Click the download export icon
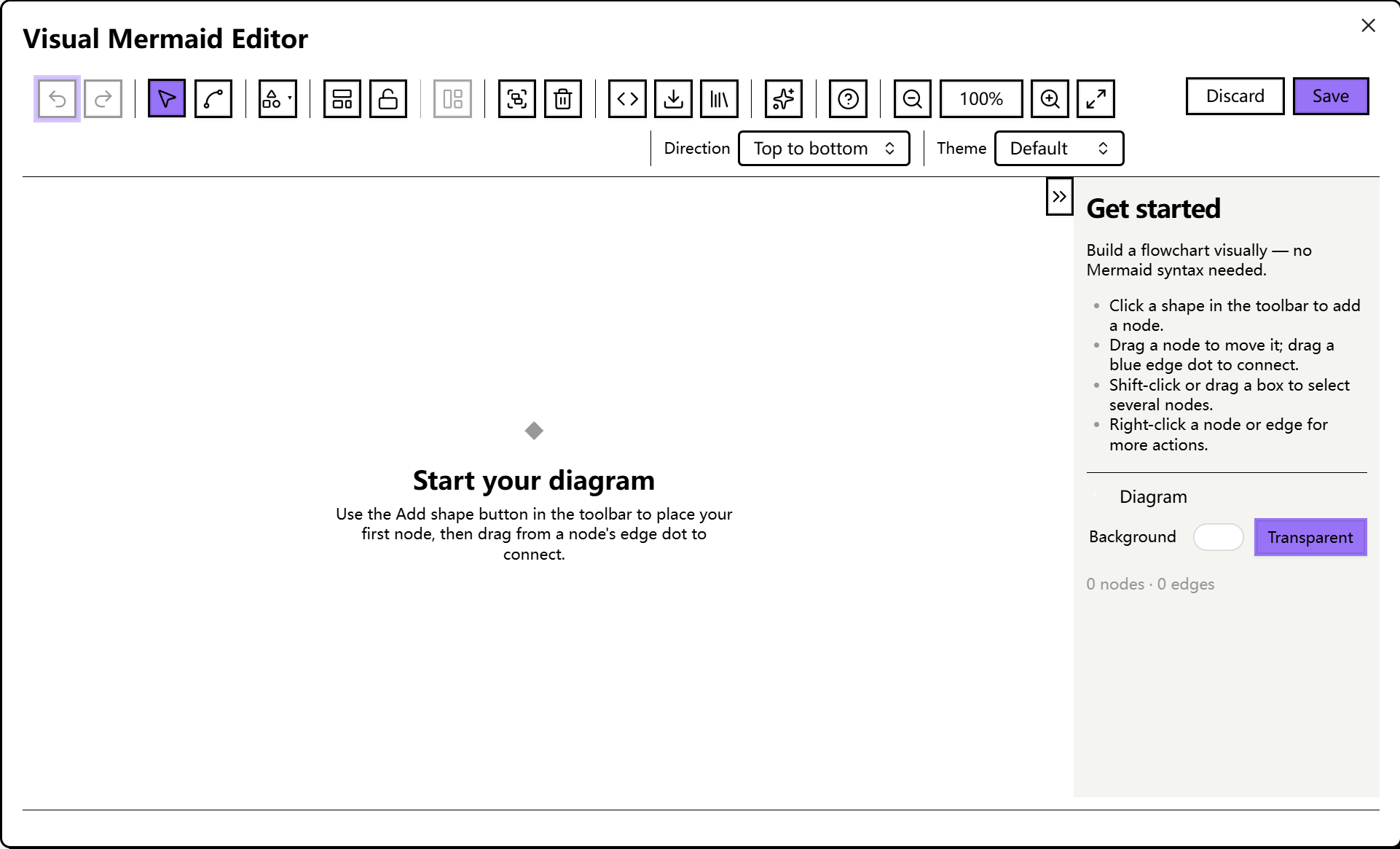1400x849 pixels. coord(674,98)
